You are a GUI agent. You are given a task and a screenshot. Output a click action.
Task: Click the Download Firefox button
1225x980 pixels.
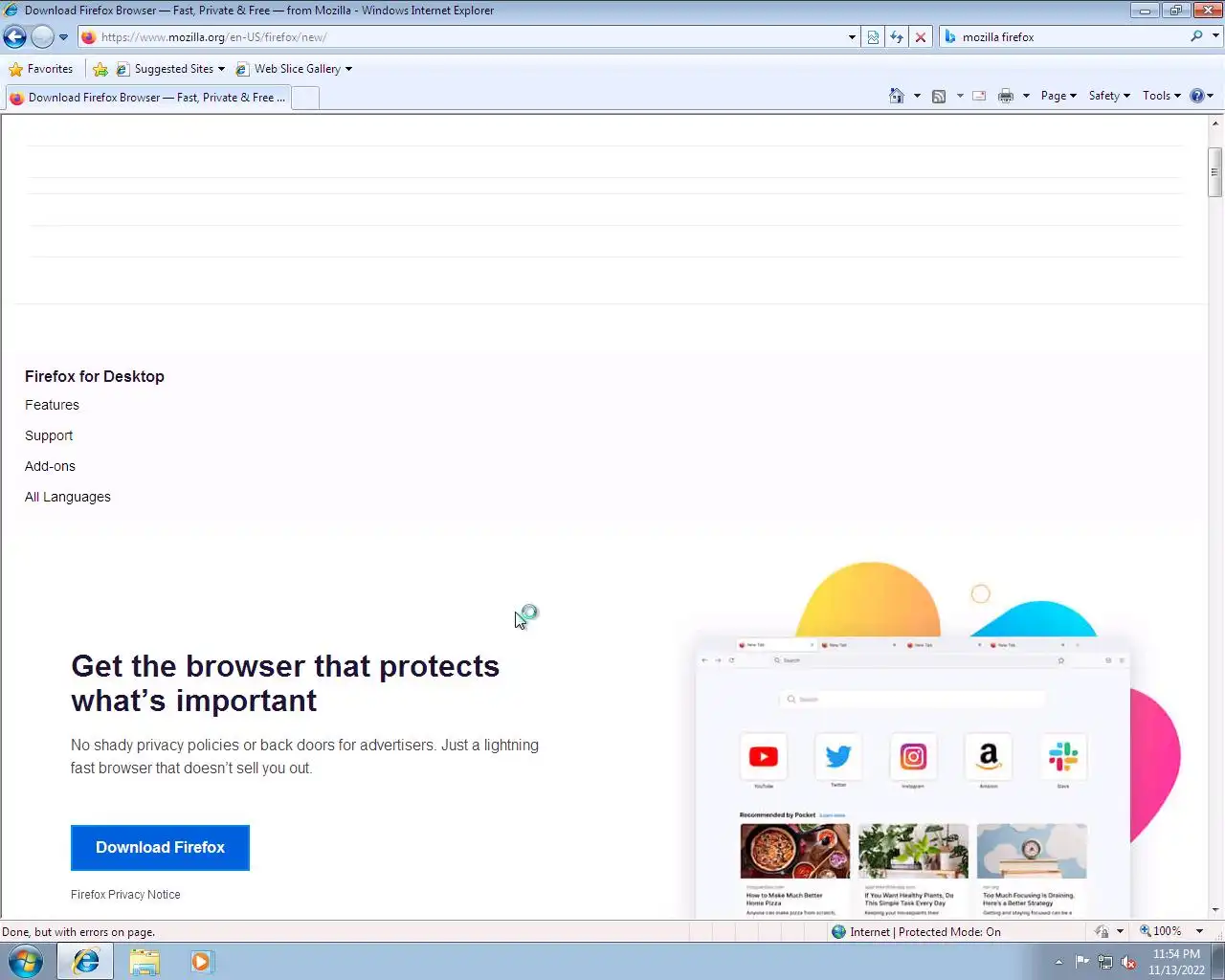click(160, 848)
